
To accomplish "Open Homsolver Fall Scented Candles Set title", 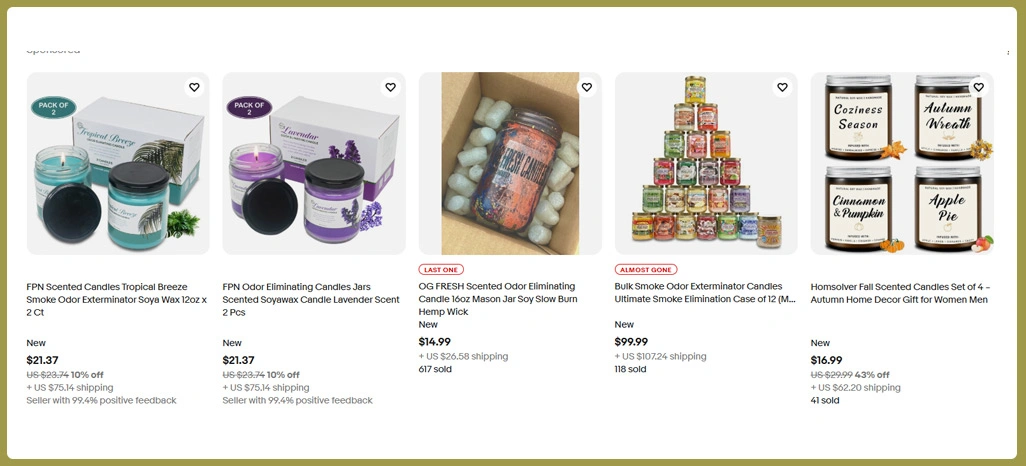I will pyautogui.click(x=900, y=293).
